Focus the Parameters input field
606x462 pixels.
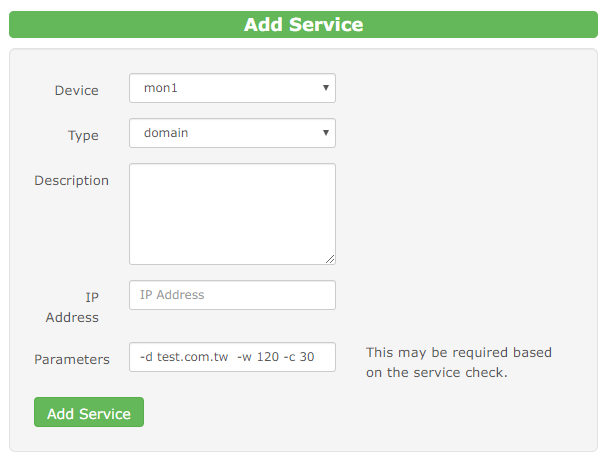(x=232, y=357)
